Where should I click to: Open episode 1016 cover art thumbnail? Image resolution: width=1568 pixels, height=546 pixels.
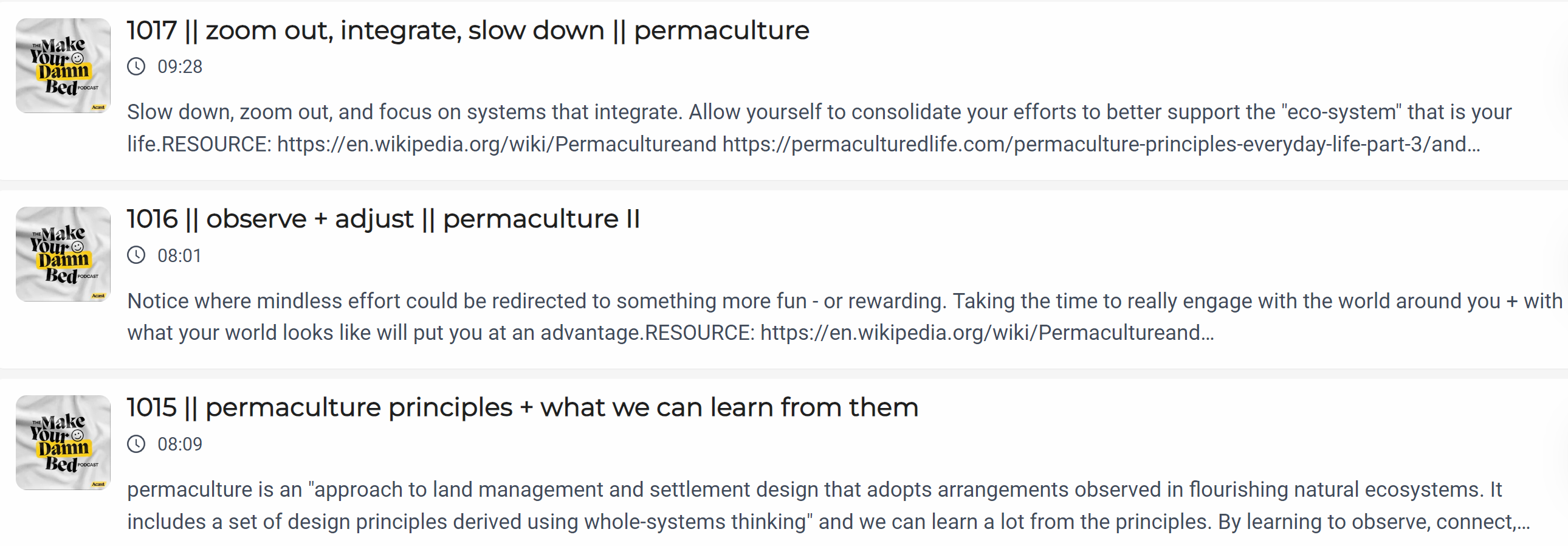coord(63,254)
